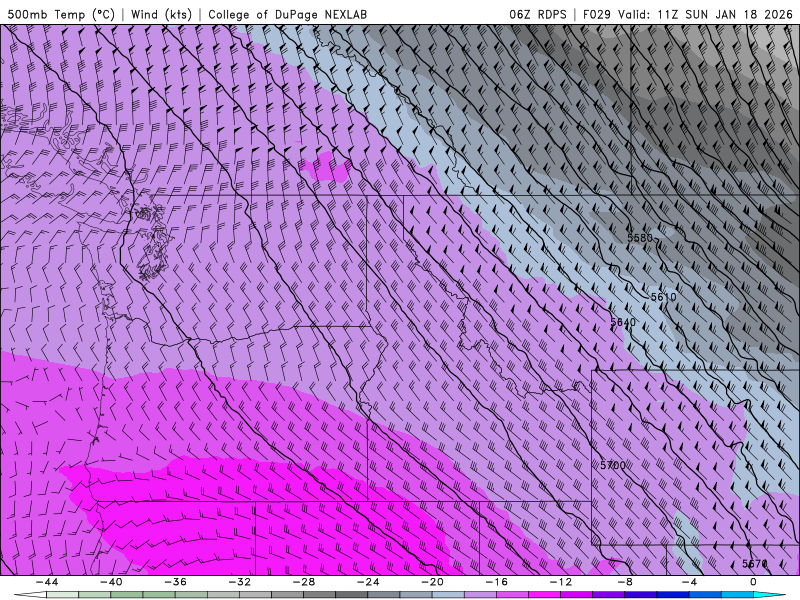Click the 5580 height contour label
The image size is (800, 600).
coord(640,238)
